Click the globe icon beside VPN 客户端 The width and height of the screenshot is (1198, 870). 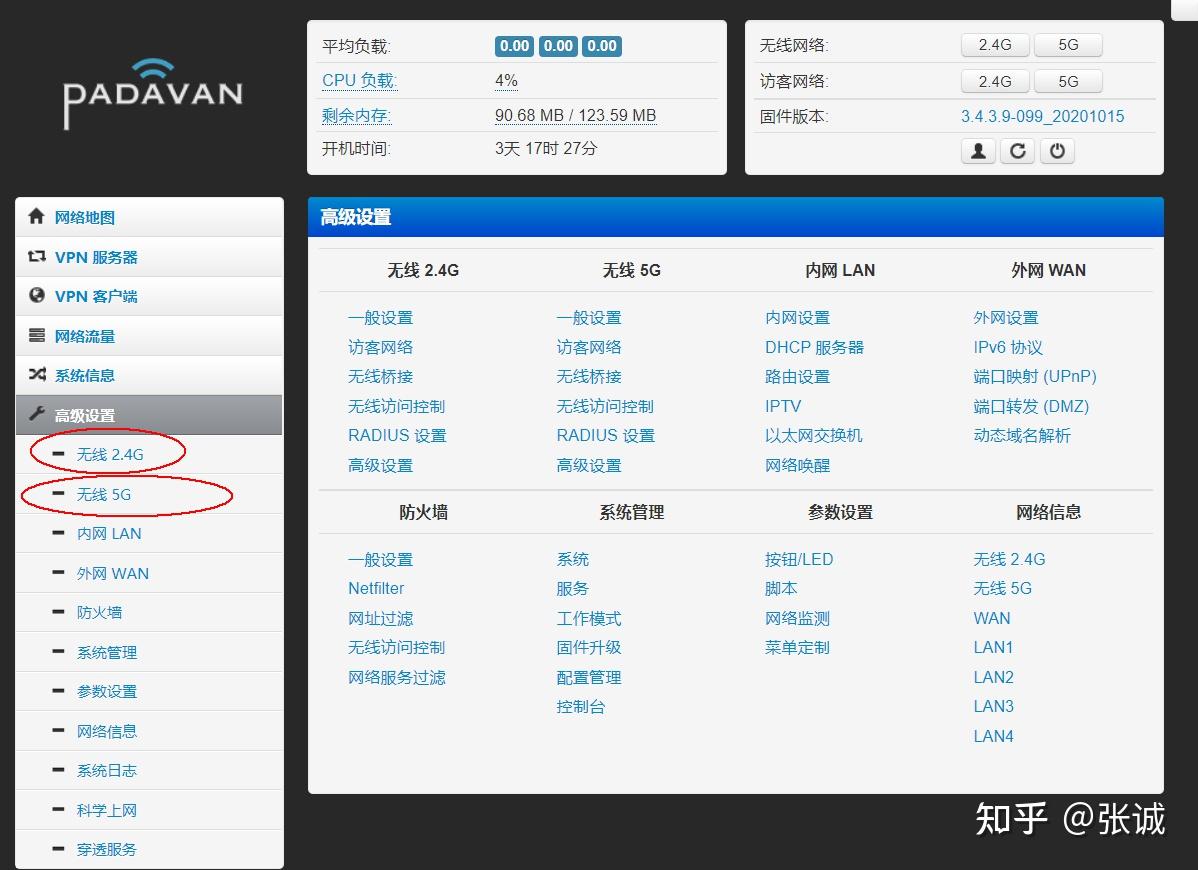tap(36, 296)
